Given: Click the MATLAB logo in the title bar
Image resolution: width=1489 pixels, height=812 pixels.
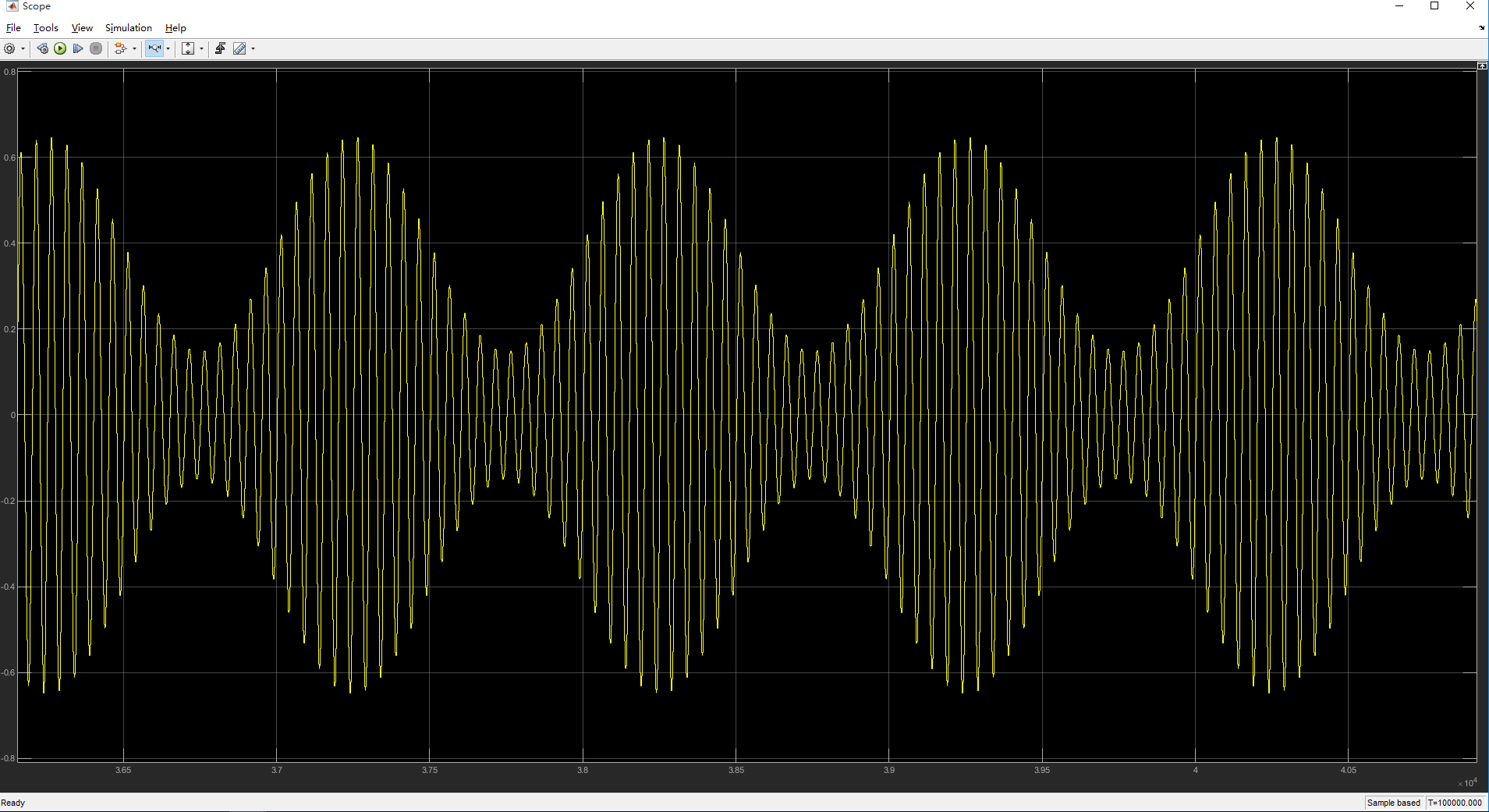Looking at the screenshot, I should coord(12,6).
